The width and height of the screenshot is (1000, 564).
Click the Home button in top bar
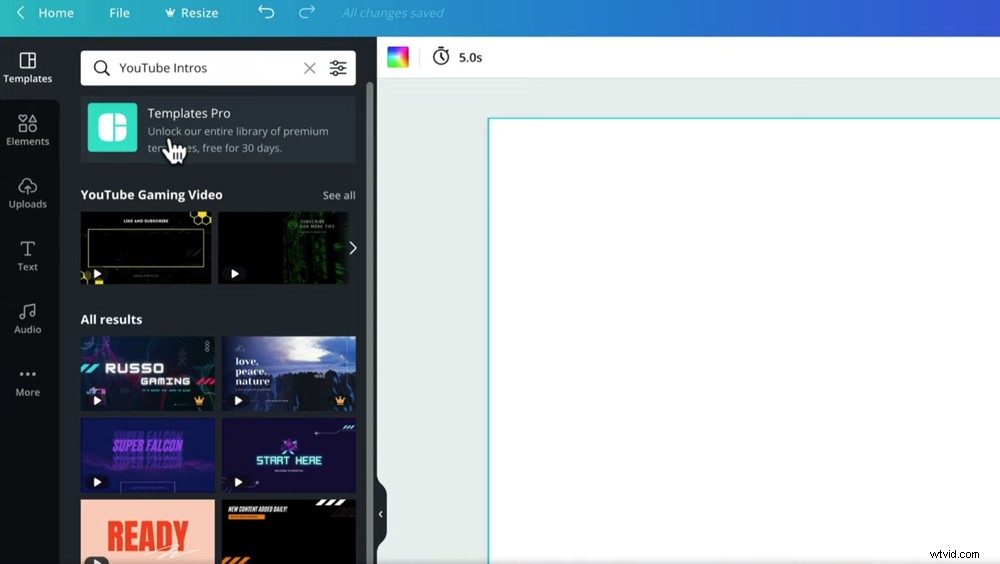[x=55, y=13]
